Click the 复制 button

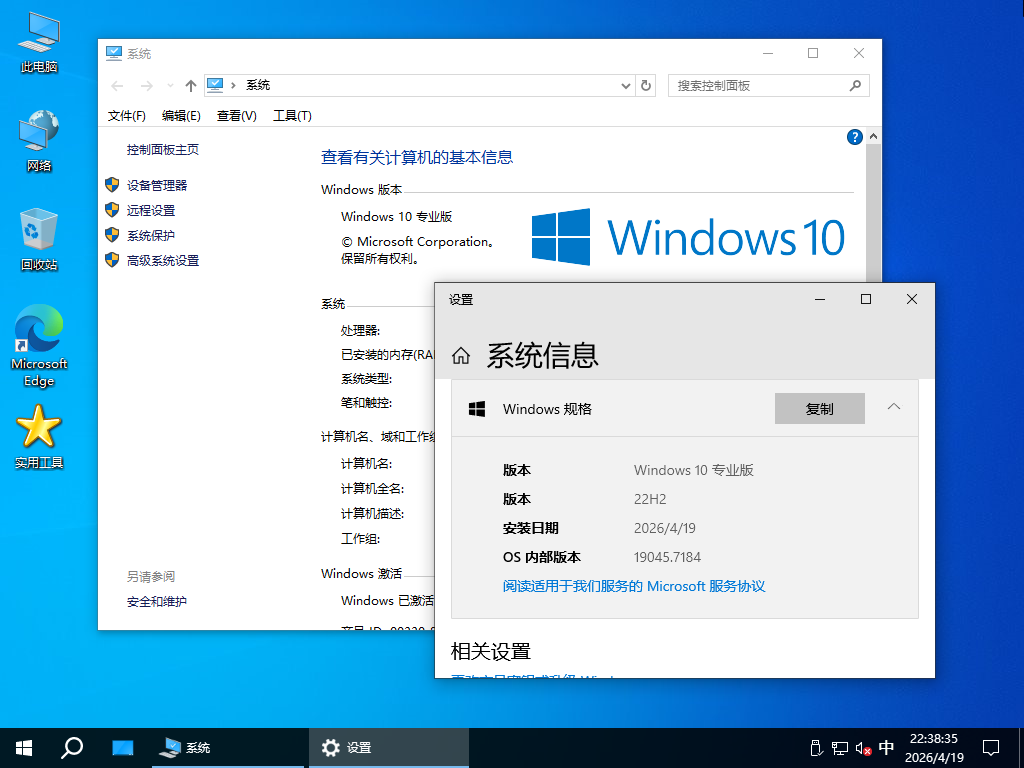tap(820, 409)
